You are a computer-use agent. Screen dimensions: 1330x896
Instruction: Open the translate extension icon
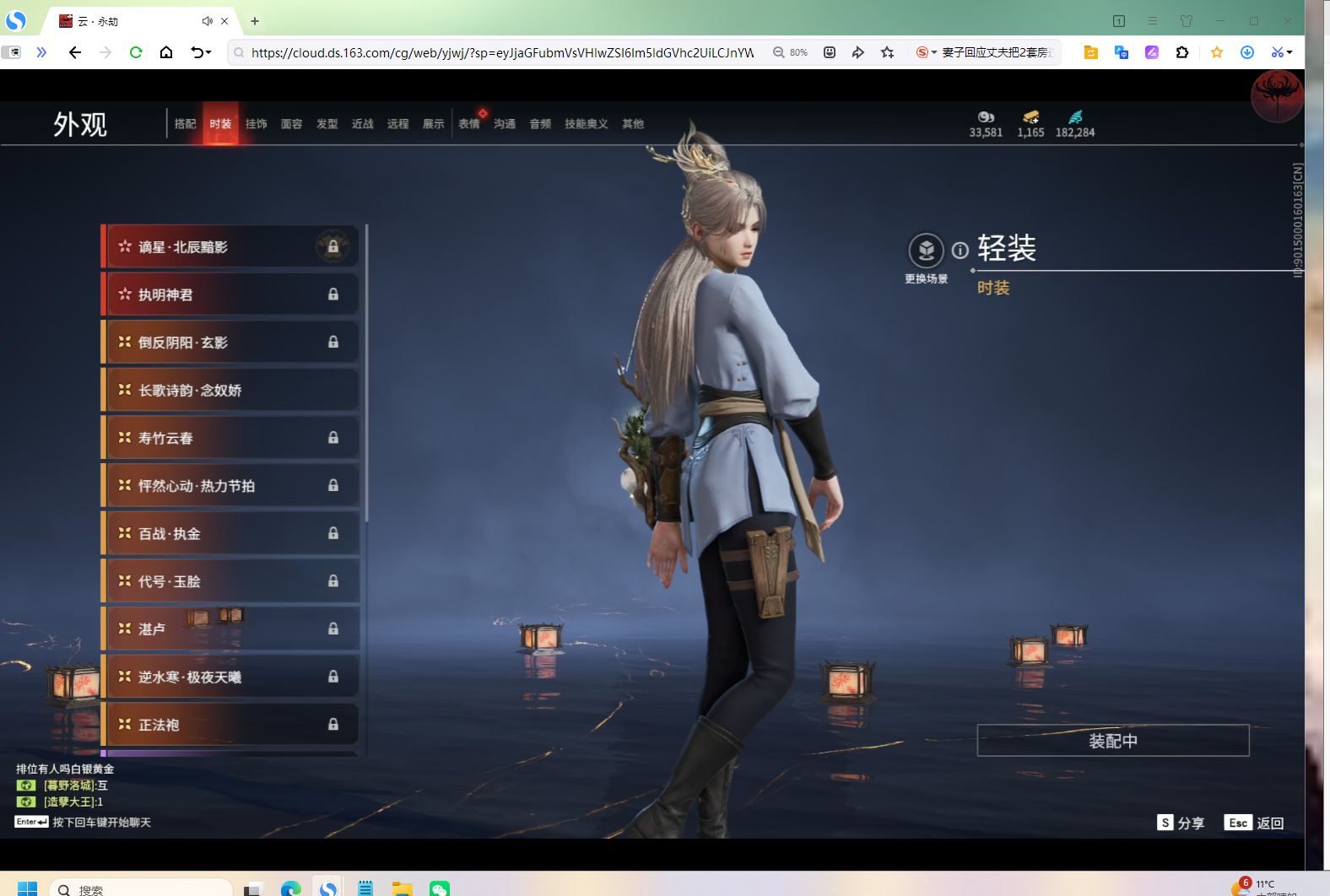[1122, 52]
